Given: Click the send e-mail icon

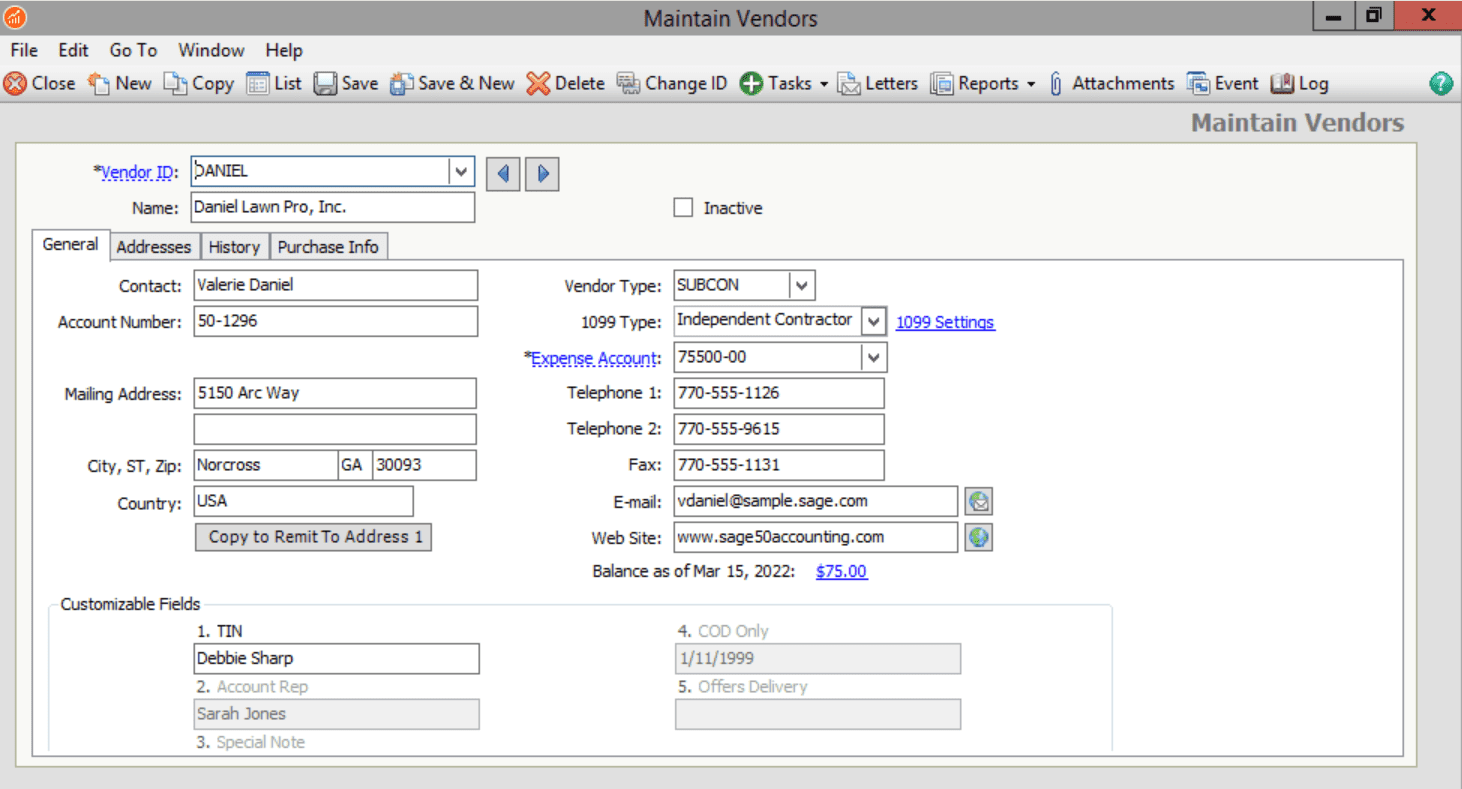Looking at the screenshot, I should pyautogui.click(x=979, y=501).
